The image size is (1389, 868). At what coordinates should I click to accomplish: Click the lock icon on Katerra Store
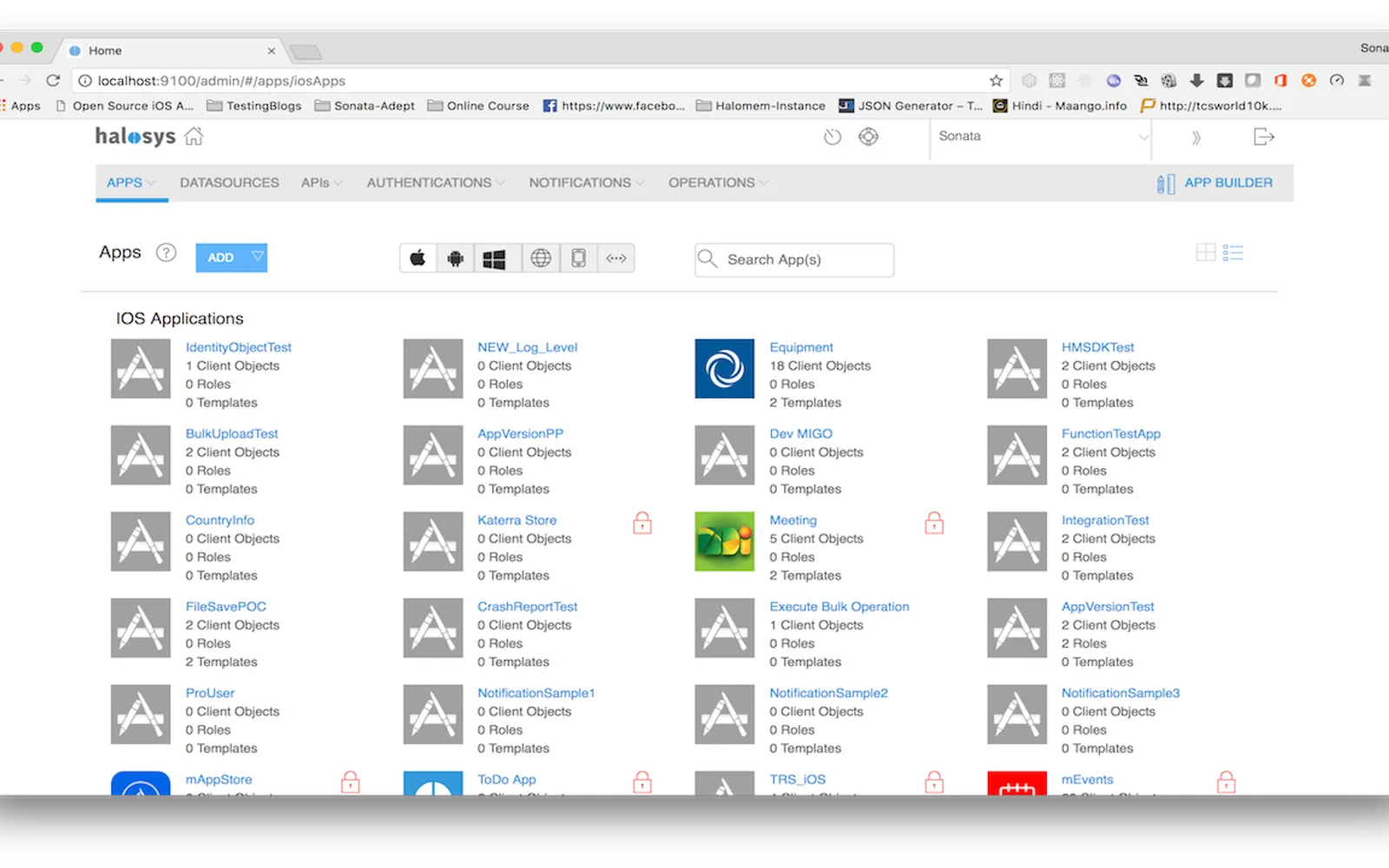[642, 523]
